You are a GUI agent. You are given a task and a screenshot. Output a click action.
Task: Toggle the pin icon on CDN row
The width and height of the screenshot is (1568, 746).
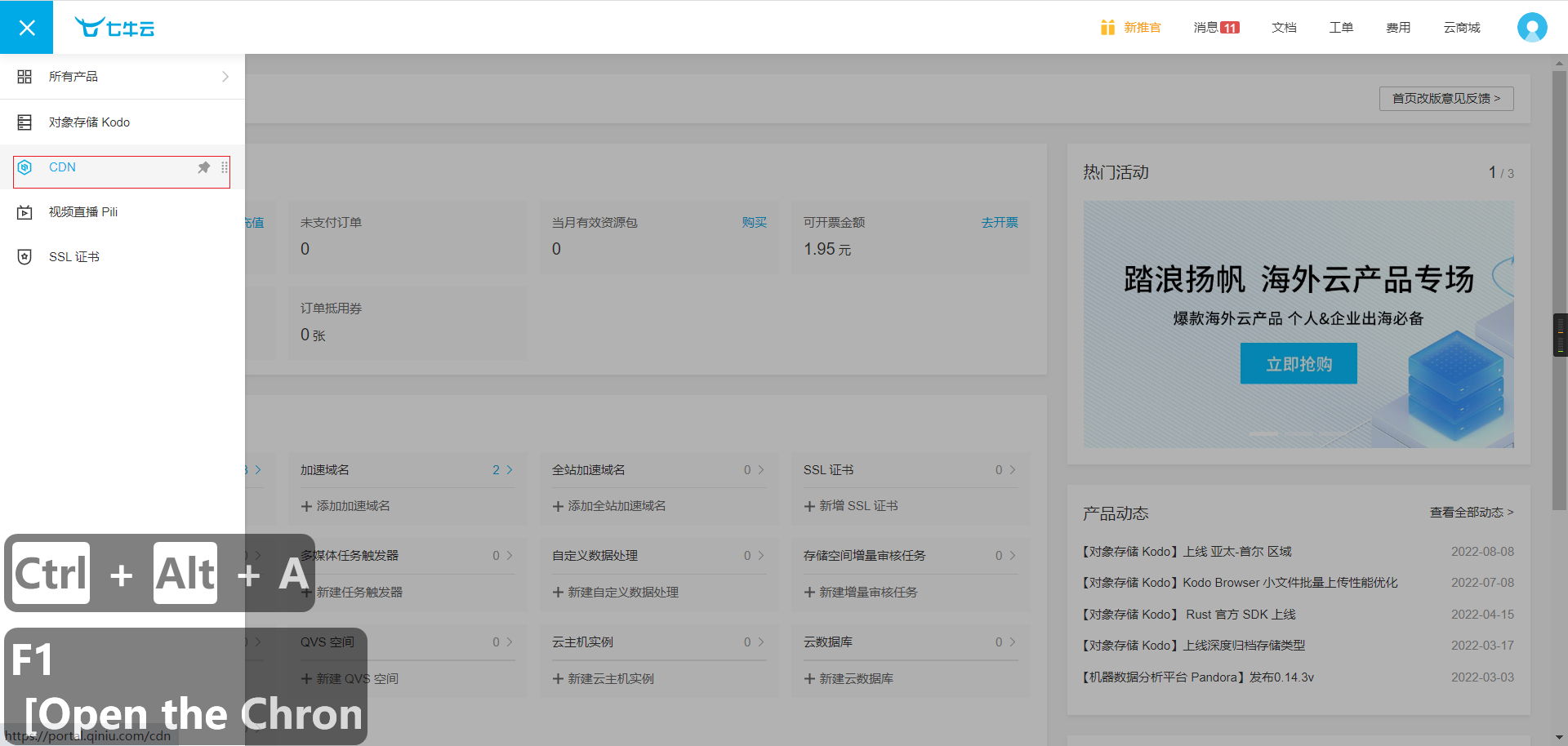[204, 167]
